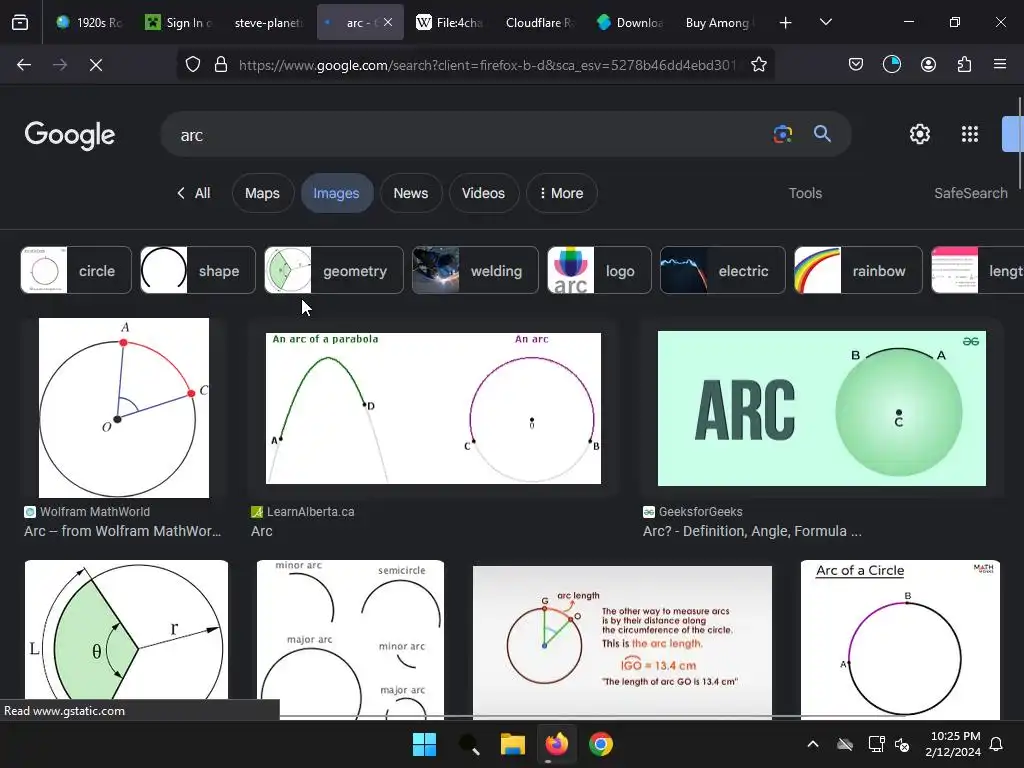Viewport: 1024px width, 768px height.
Task: Open muted volume tray icon
Action: [902, 744]
